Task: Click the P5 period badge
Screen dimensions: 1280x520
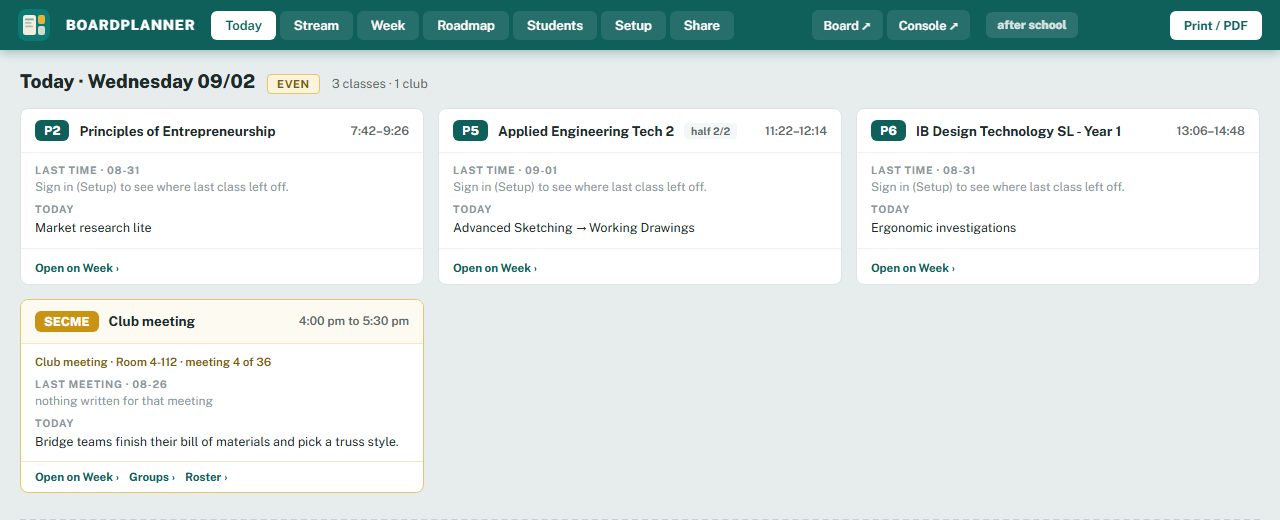Action: point(470,131)
